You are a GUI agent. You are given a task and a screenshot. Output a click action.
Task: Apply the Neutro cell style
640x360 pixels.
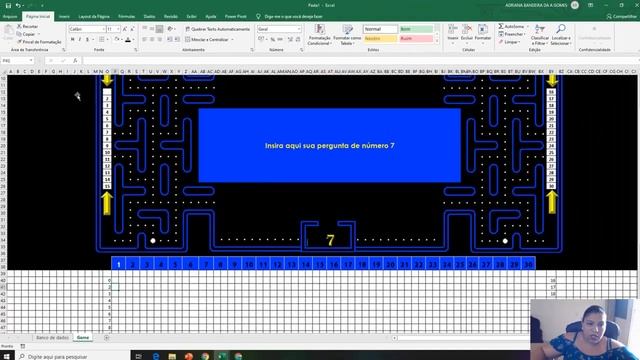coord(380,38)
